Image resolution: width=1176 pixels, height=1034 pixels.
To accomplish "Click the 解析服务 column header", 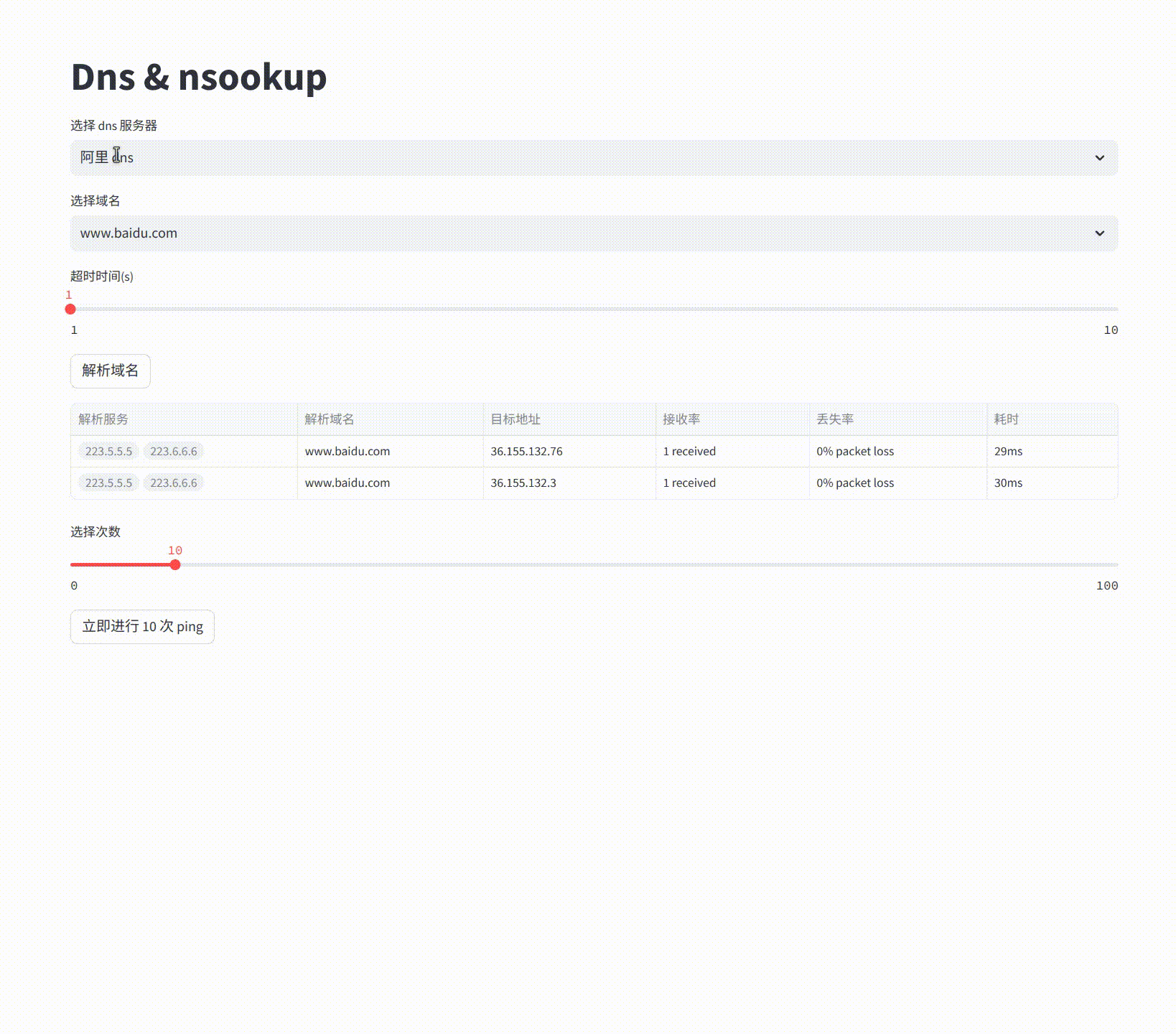I will (184, 419).
